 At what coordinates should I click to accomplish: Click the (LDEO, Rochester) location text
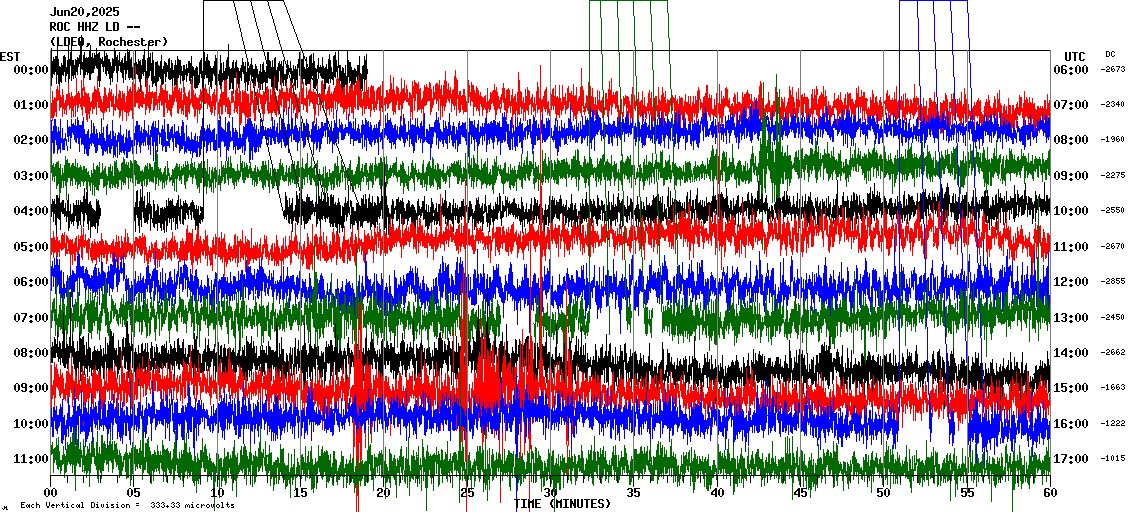(108, 41)
